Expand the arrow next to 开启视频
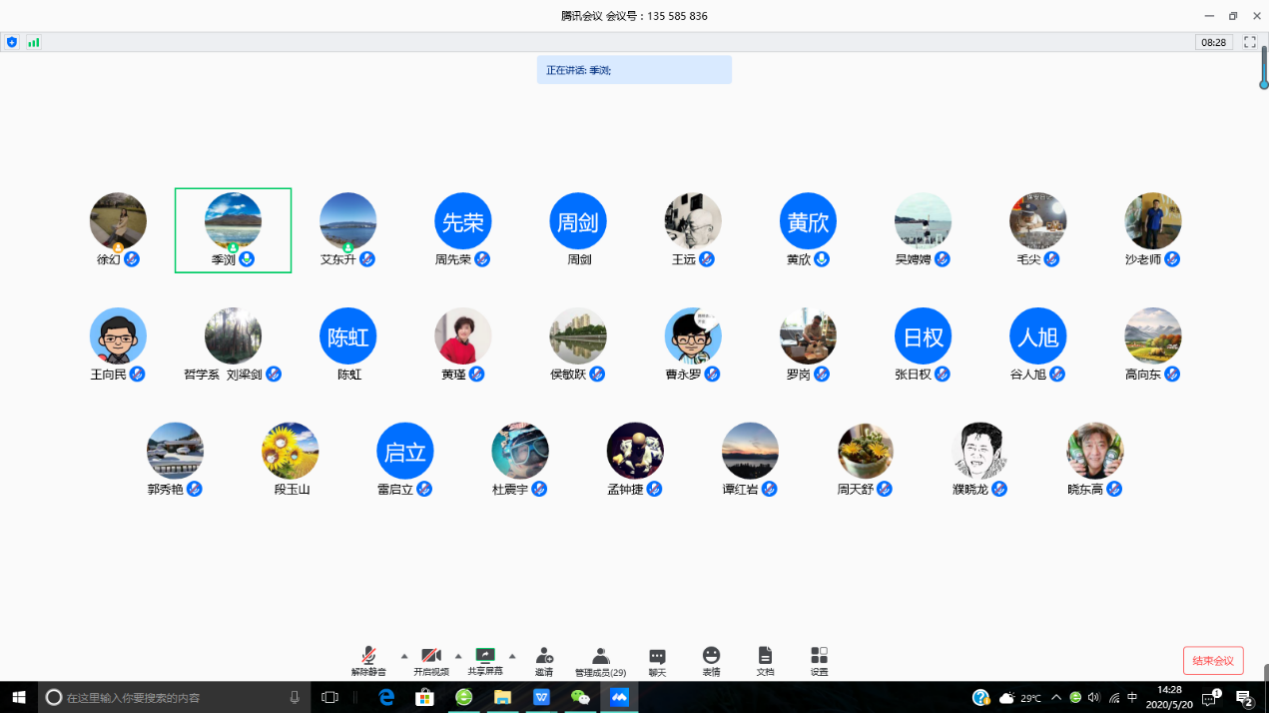Screen dimensions: 1269x713 458,657
